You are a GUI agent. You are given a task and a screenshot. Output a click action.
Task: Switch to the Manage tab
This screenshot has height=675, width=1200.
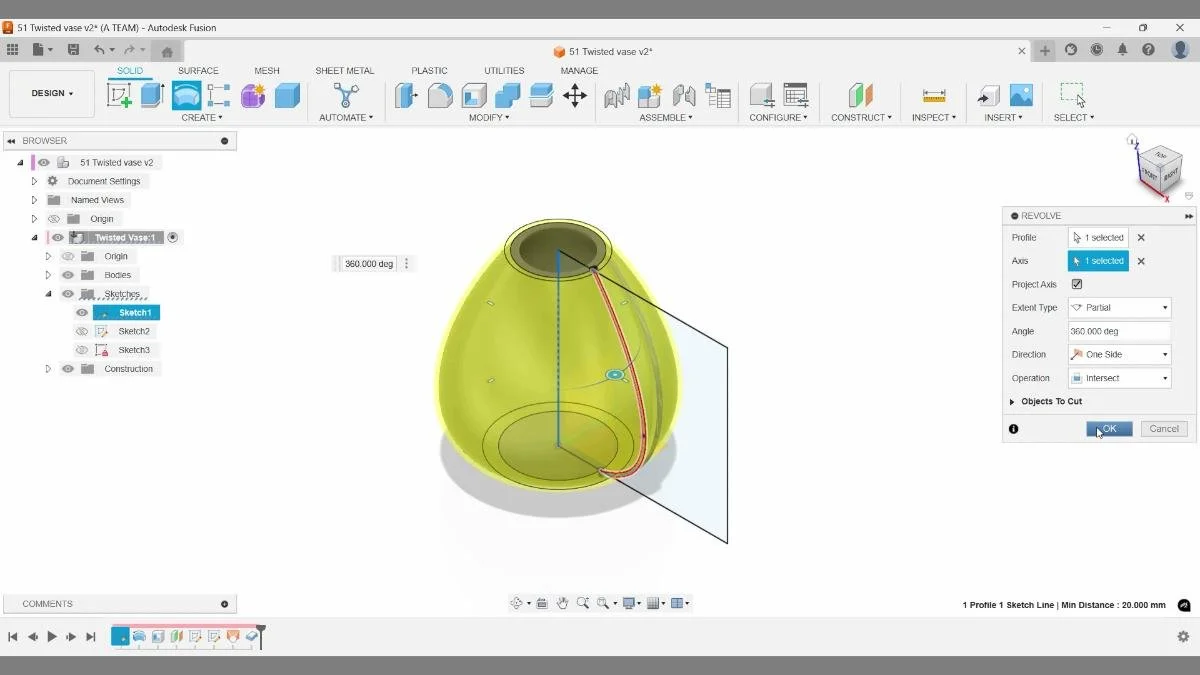(579, 71)
